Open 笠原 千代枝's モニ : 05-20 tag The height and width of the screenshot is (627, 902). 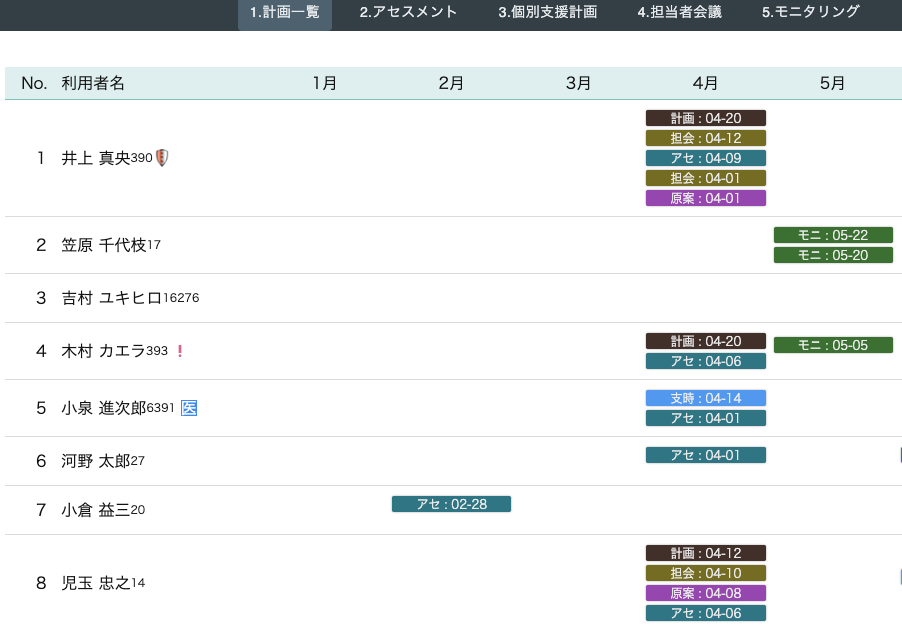coord(833,255)
